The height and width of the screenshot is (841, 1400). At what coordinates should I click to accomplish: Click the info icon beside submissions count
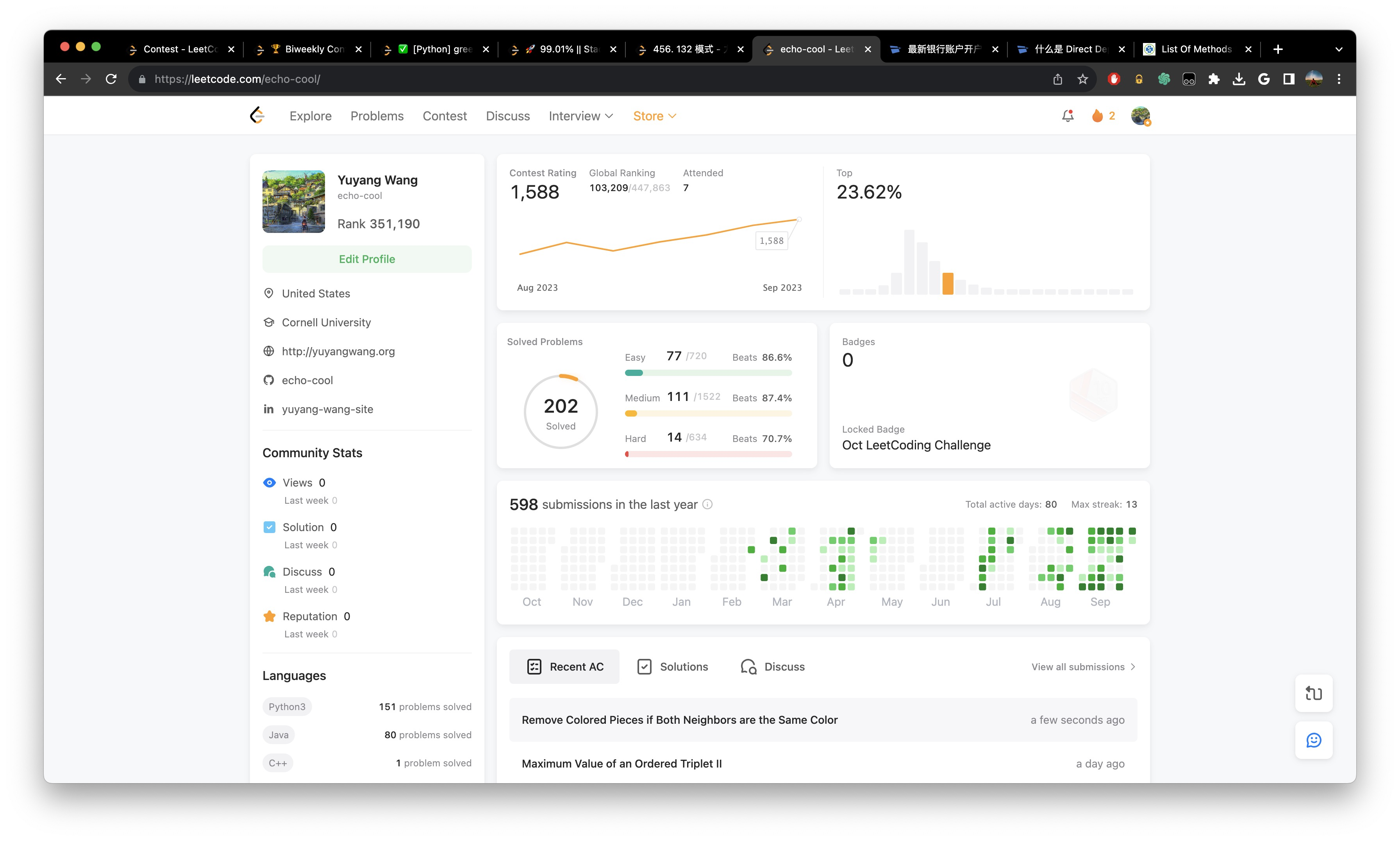tap(707, 505)
